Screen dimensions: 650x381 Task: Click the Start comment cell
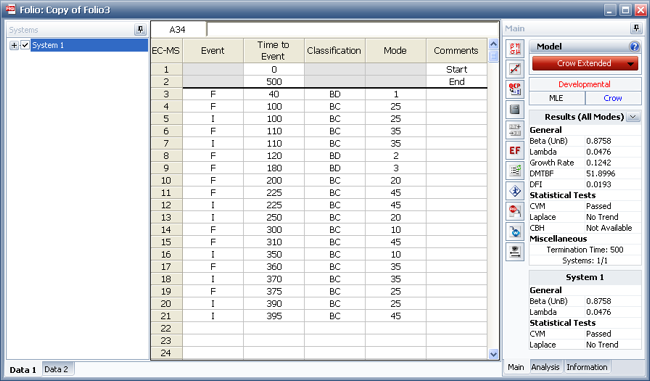pyautogui.click(x=456, y=69)
